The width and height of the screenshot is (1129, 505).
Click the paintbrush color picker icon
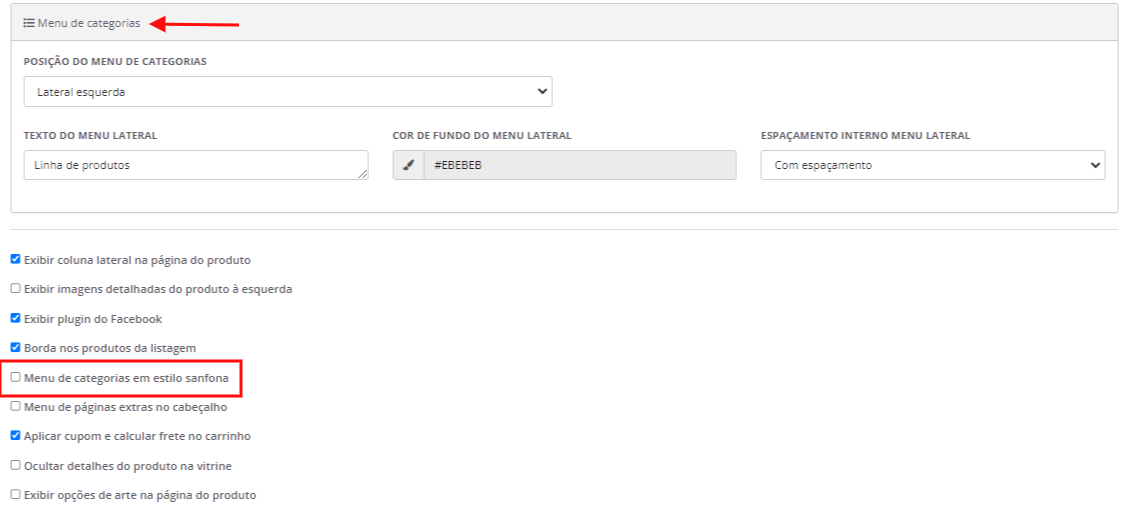(408, 165)
